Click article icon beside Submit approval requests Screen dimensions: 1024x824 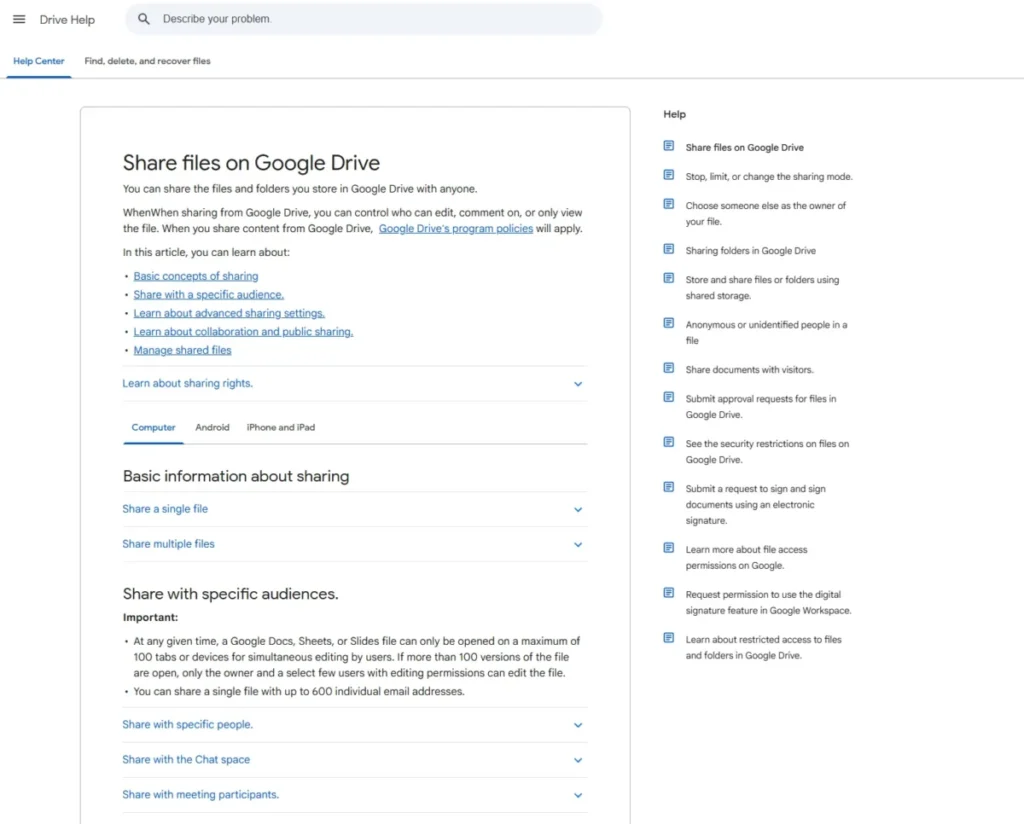coord(669,397)
